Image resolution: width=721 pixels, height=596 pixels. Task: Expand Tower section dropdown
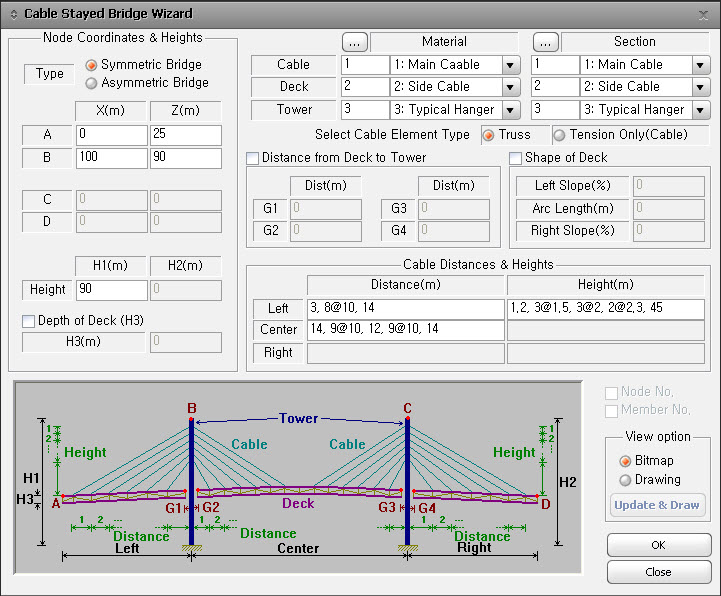tap(700, 110)
